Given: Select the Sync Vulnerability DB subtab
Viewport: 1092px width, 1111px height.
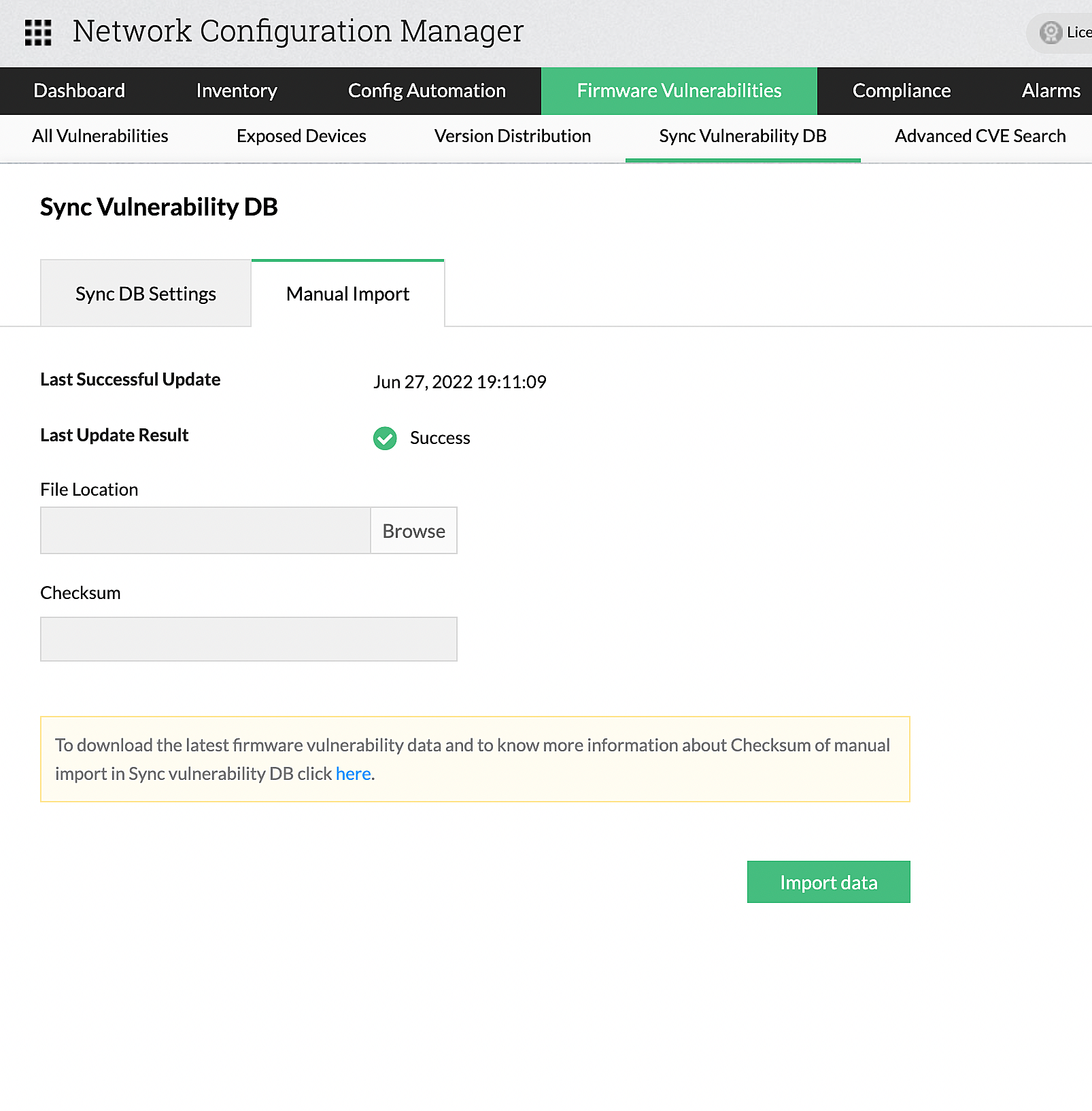Looking at the screenshot, I should [x=743, y=136].
